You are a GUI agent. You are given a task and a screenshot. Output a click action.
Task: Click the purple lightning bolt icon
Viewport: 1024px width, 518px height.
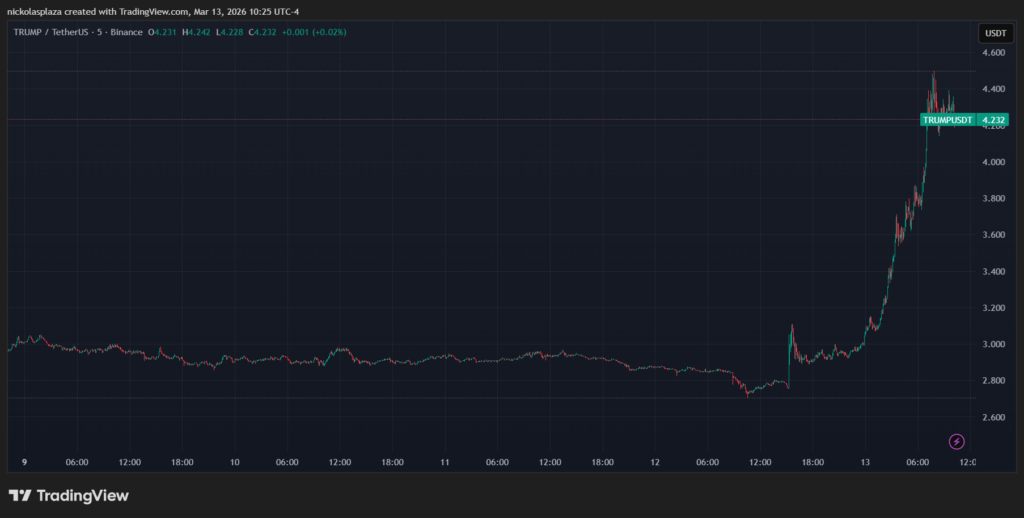[956, 441]
